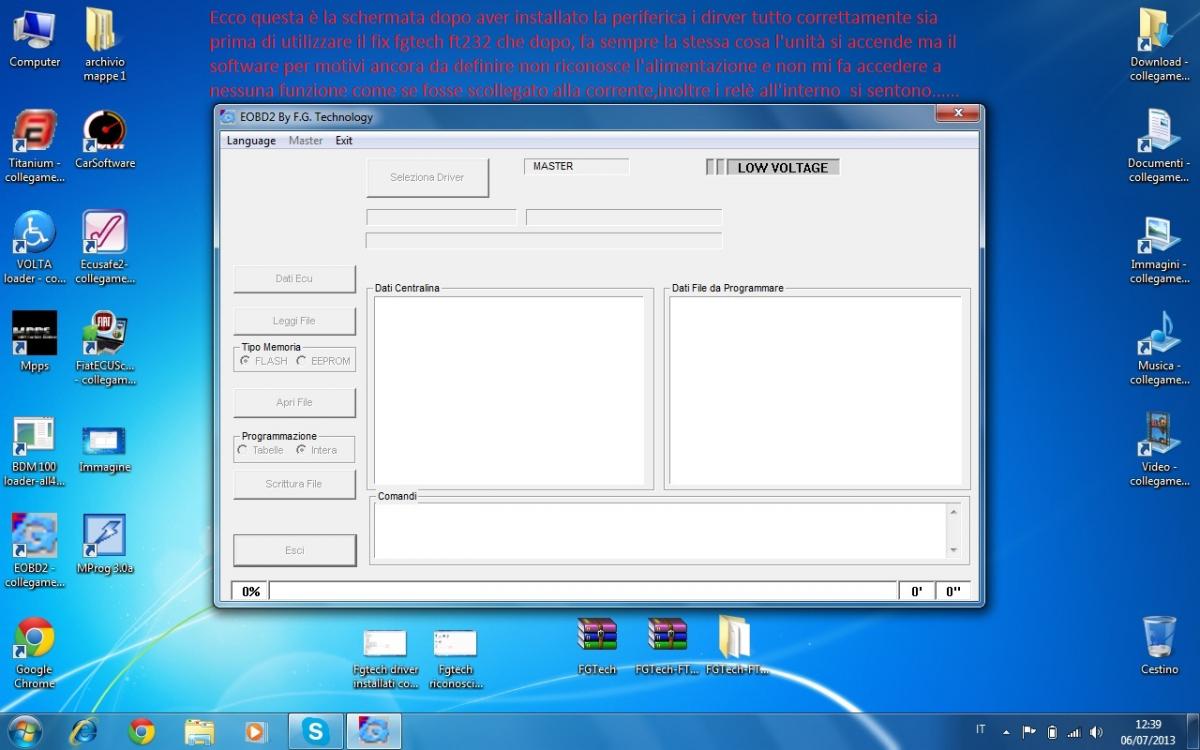Image resolution: width=1200 pixels, height=750 pixels.
Task: Open the Master menu
Action: click(x=305, y=141)
